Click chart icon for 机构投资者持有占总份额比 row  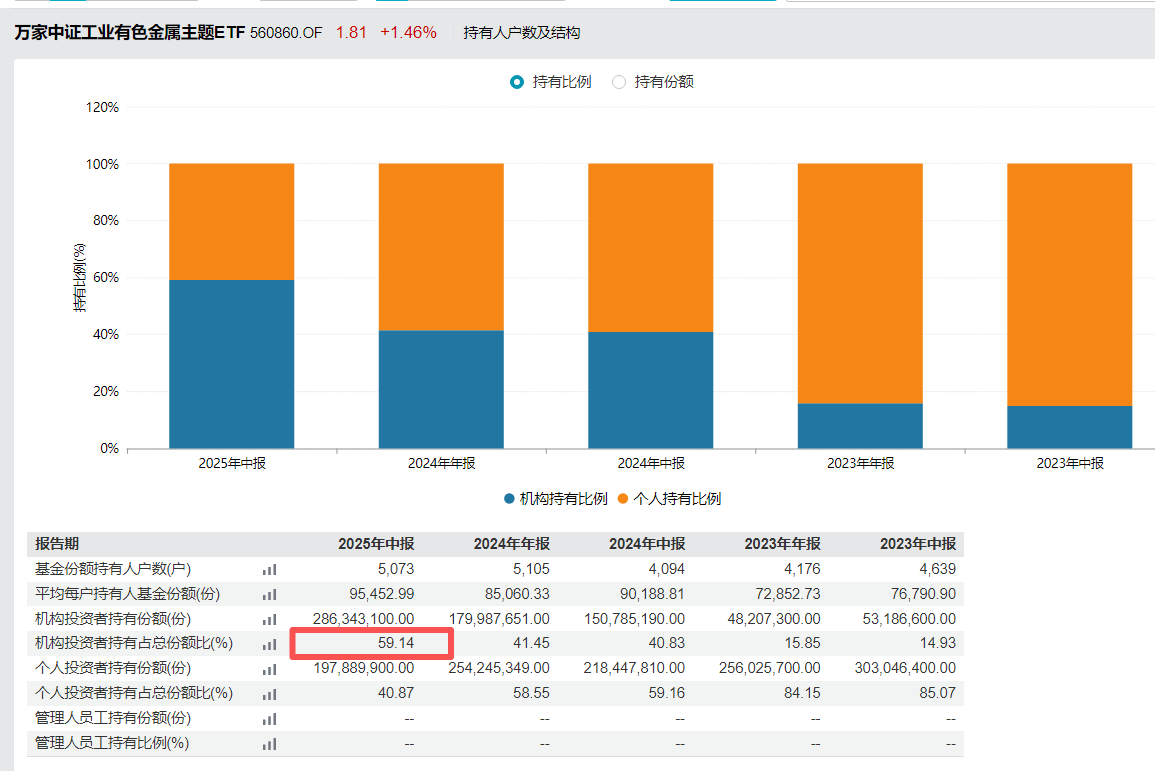(x=269, y=644)
